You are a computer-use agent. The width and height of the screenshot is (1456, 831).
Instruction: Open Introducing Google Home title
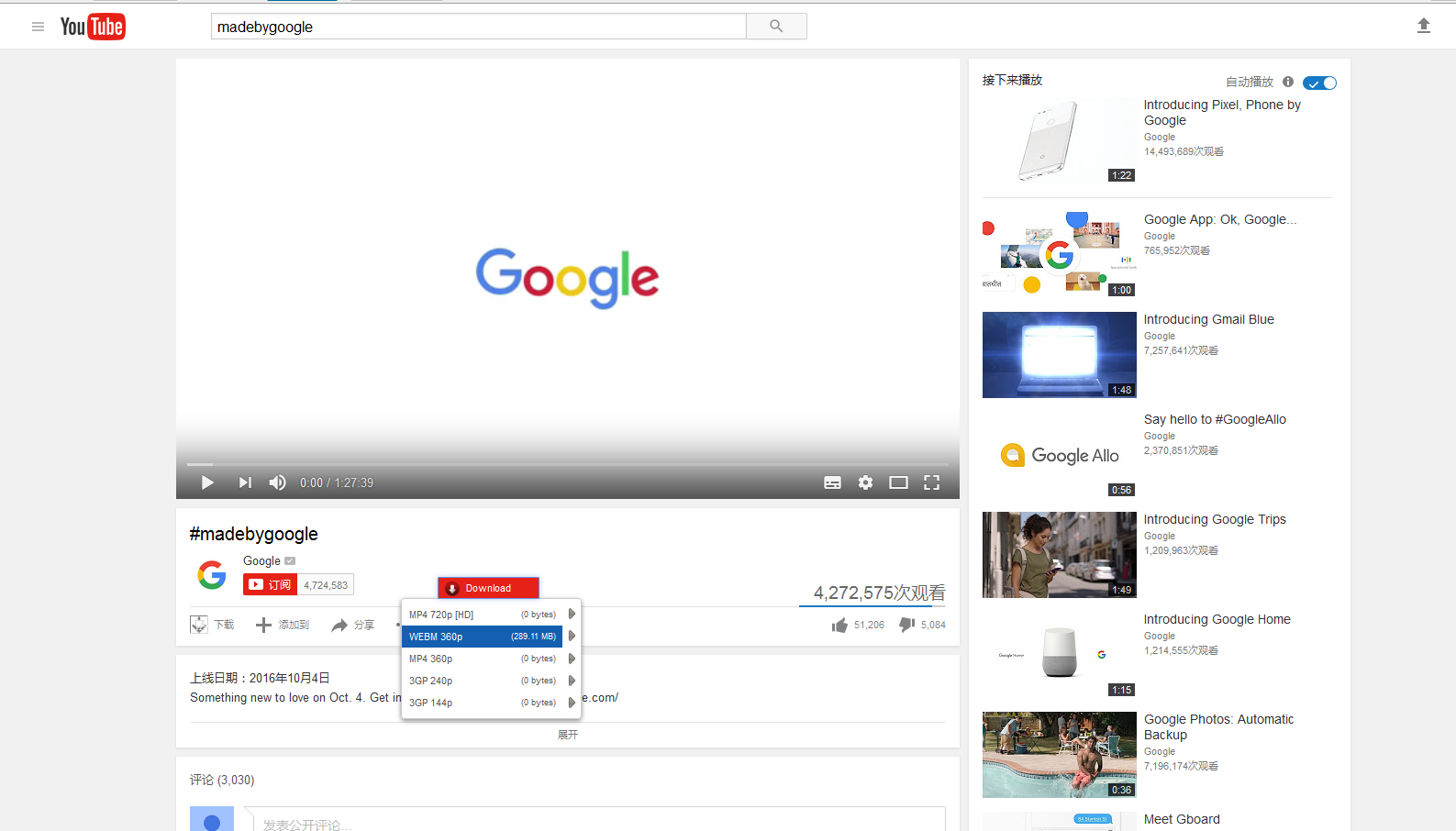[x=1217, y=619]
